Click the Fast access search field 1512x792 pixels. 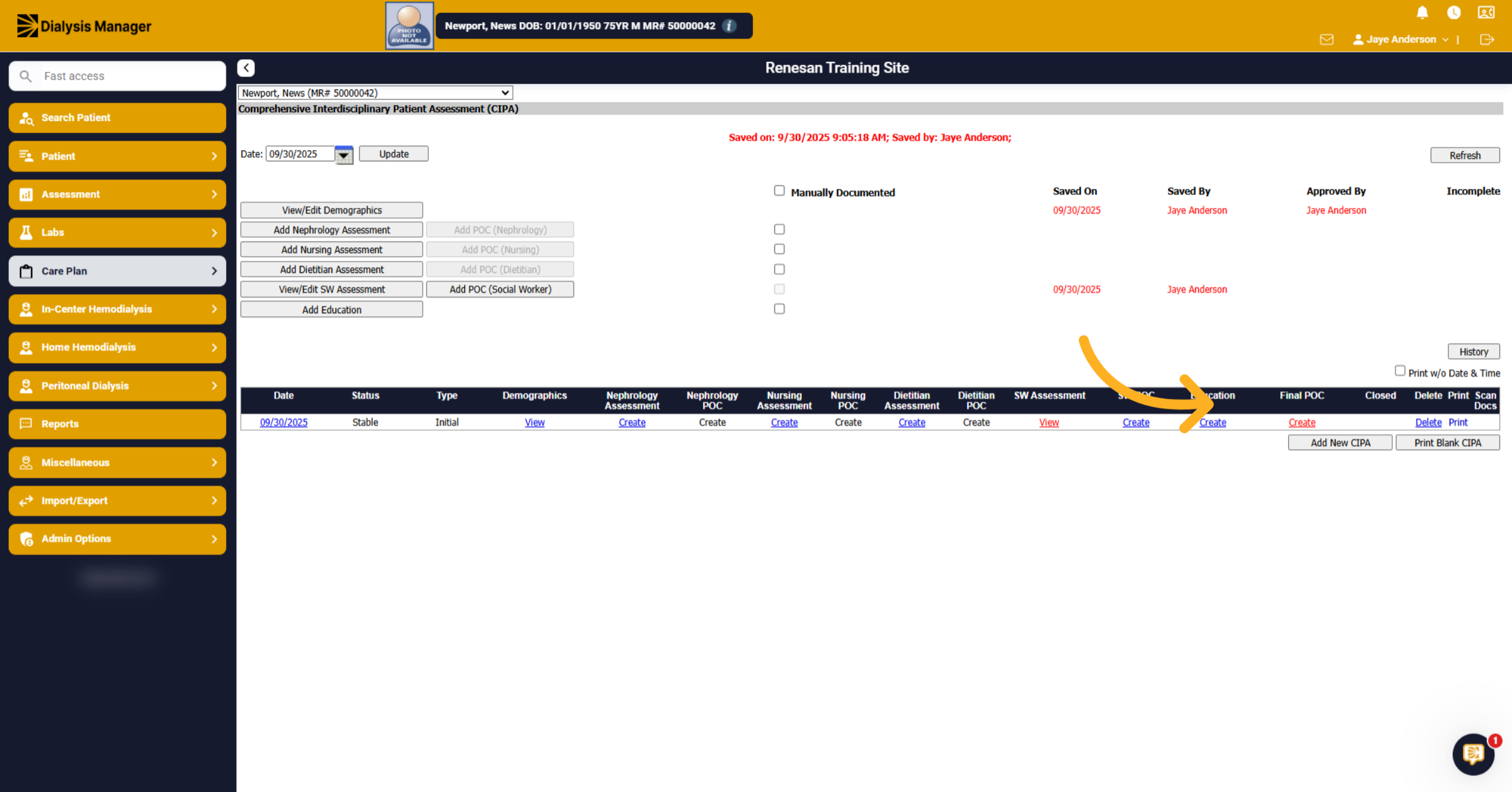click(117, 76)
